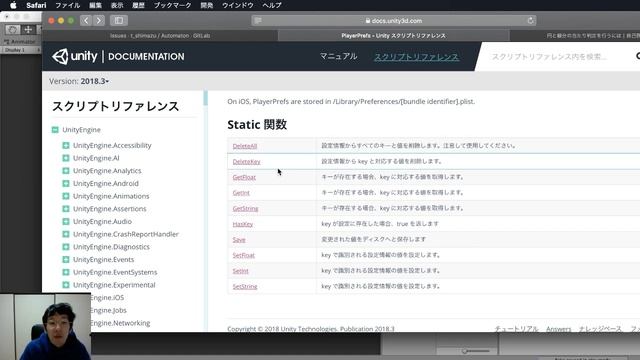Expand UnityEngine.Experimental node
The image size is (640, 360).
coord(66,284)
